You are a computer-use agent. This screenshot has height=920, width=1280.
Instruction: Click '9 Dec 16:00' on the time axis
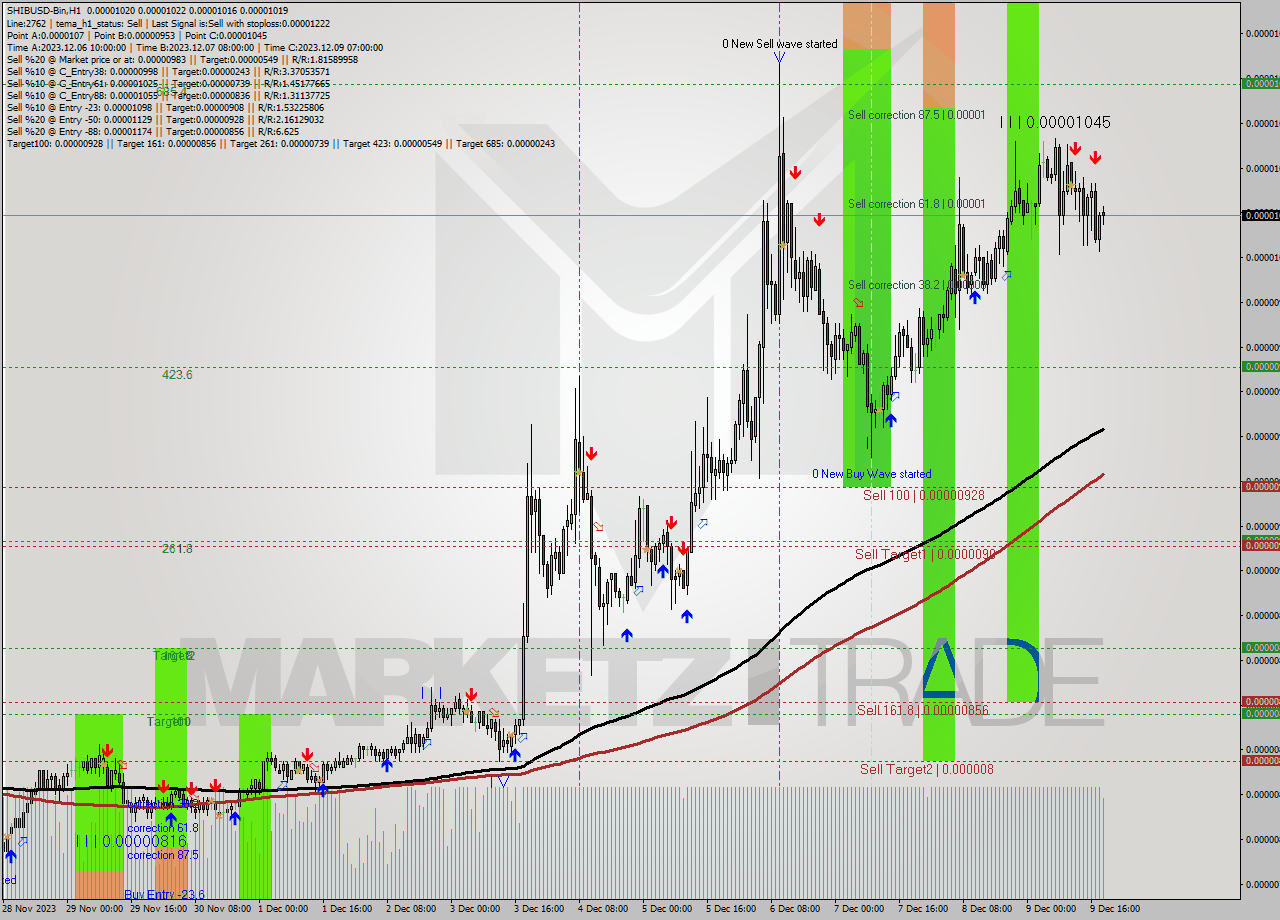[x=1114, y=909]
